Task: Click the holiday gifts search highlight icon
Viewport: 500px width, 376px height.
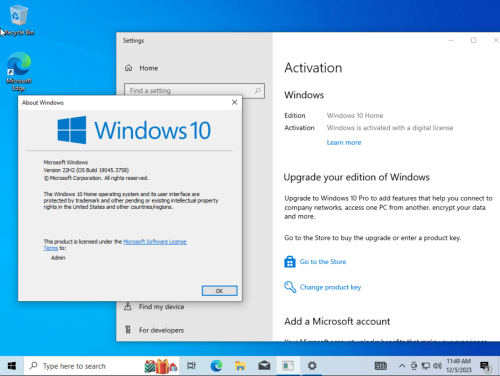Action: 161,366
